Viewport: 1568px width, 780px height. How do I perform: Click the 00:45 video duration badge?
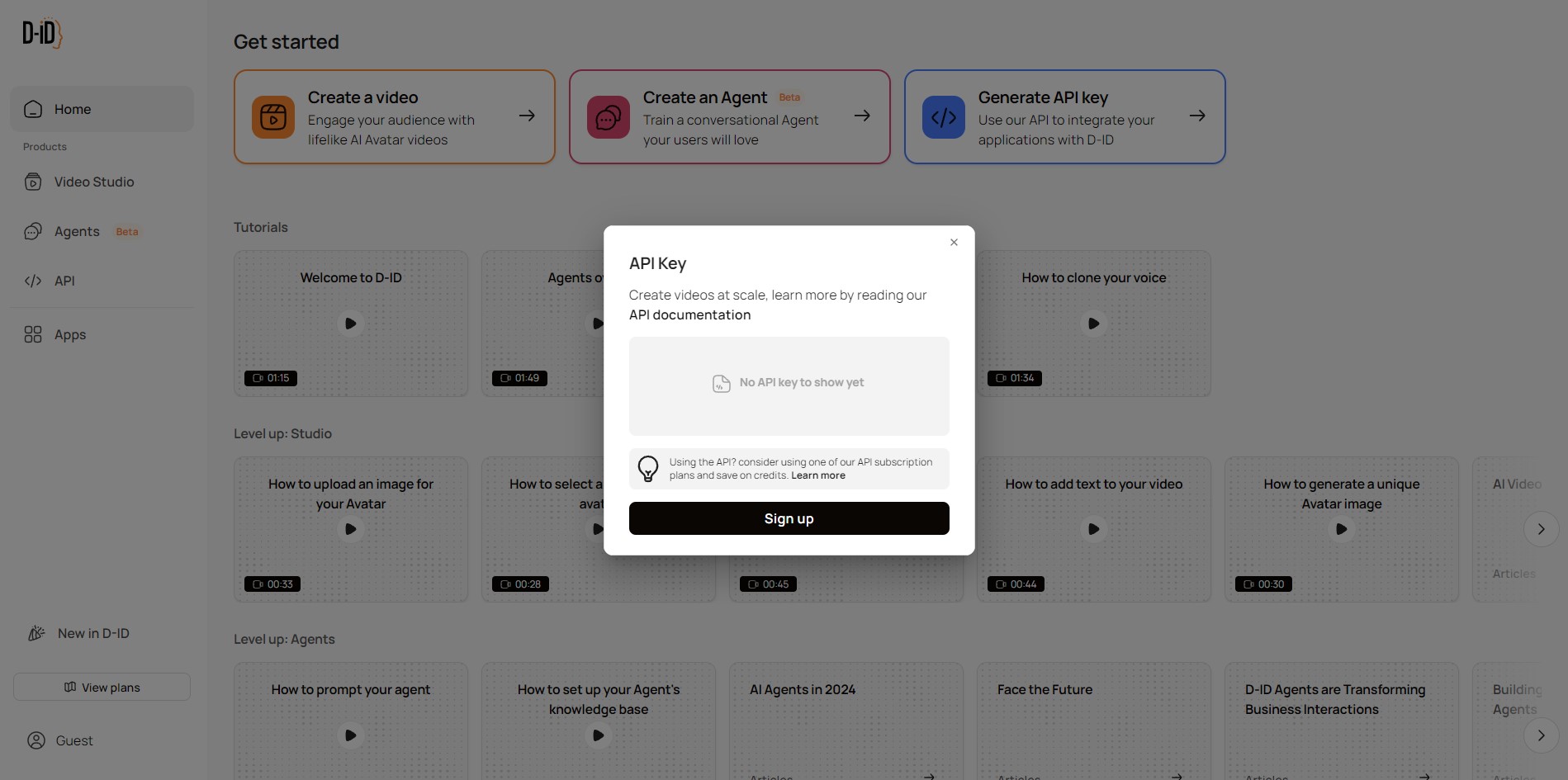click(x=768, y=584)
